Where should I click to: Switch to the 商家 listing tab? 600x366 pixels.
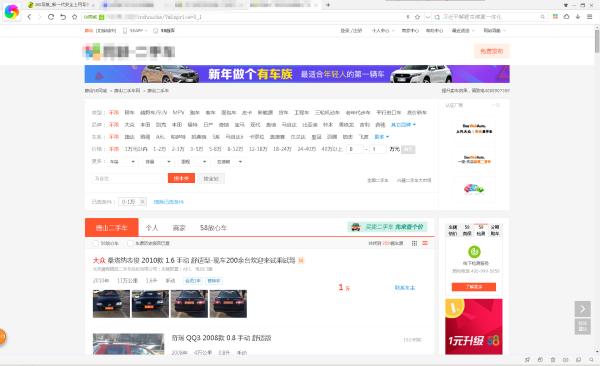[179, 228]
